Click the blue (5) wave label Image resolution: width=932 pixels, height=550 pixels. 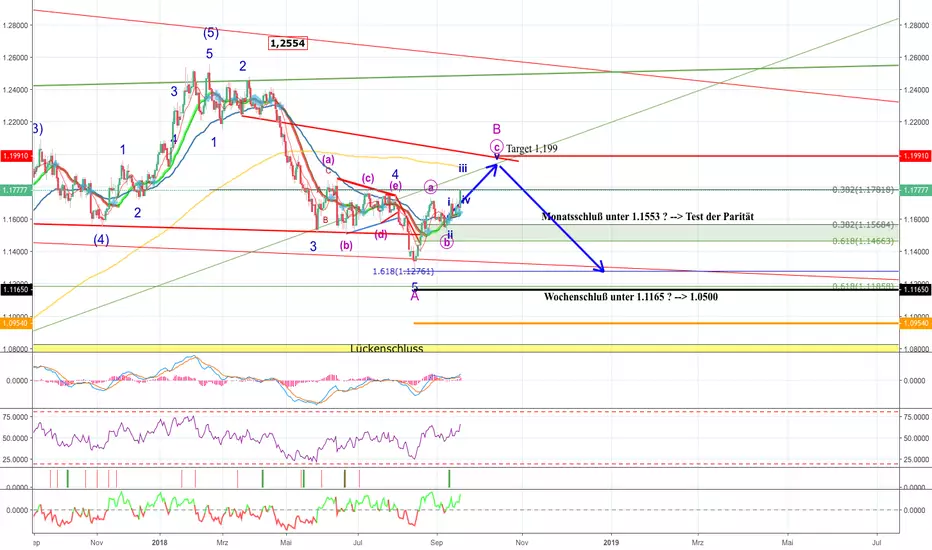click(211, 33)
